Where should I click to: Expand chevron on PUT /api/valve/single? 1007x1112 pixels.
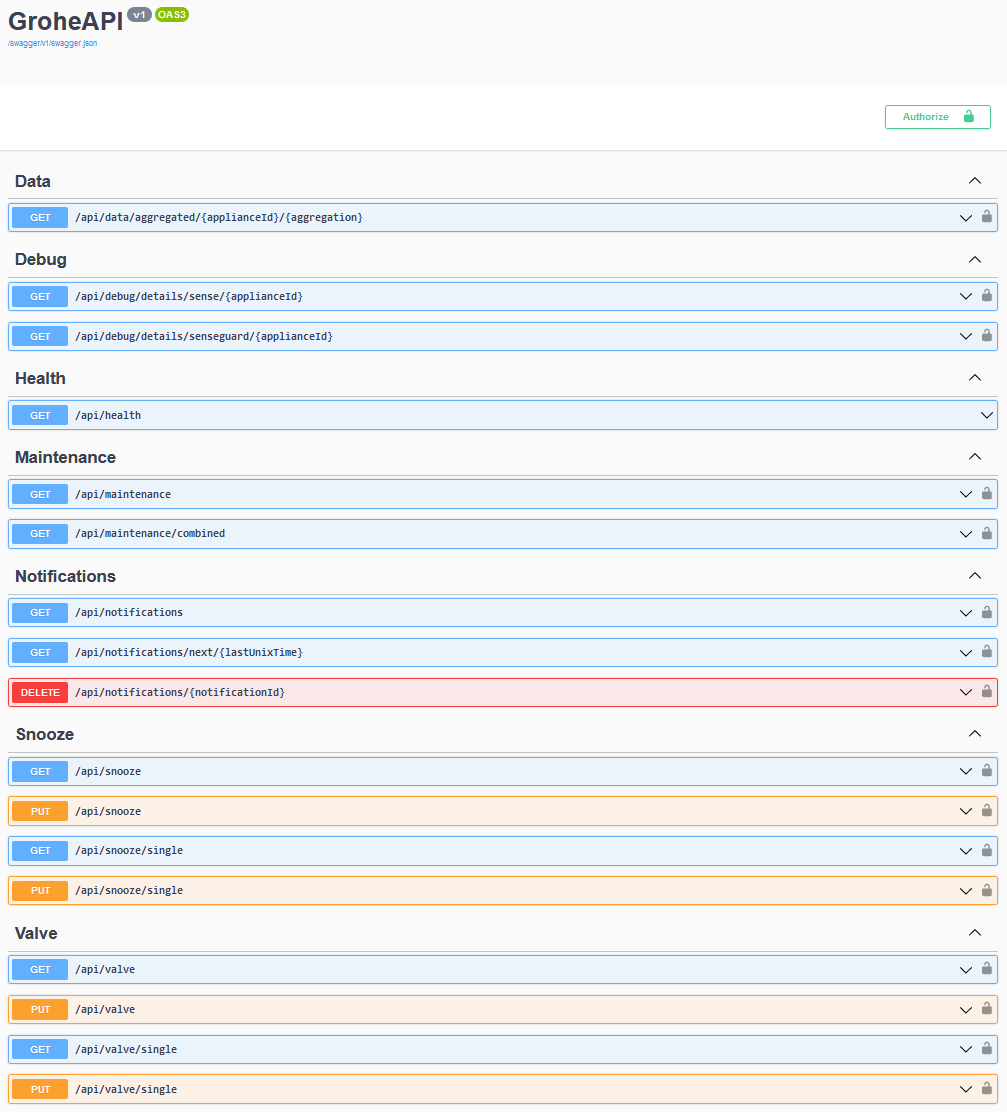[966, 1089]
